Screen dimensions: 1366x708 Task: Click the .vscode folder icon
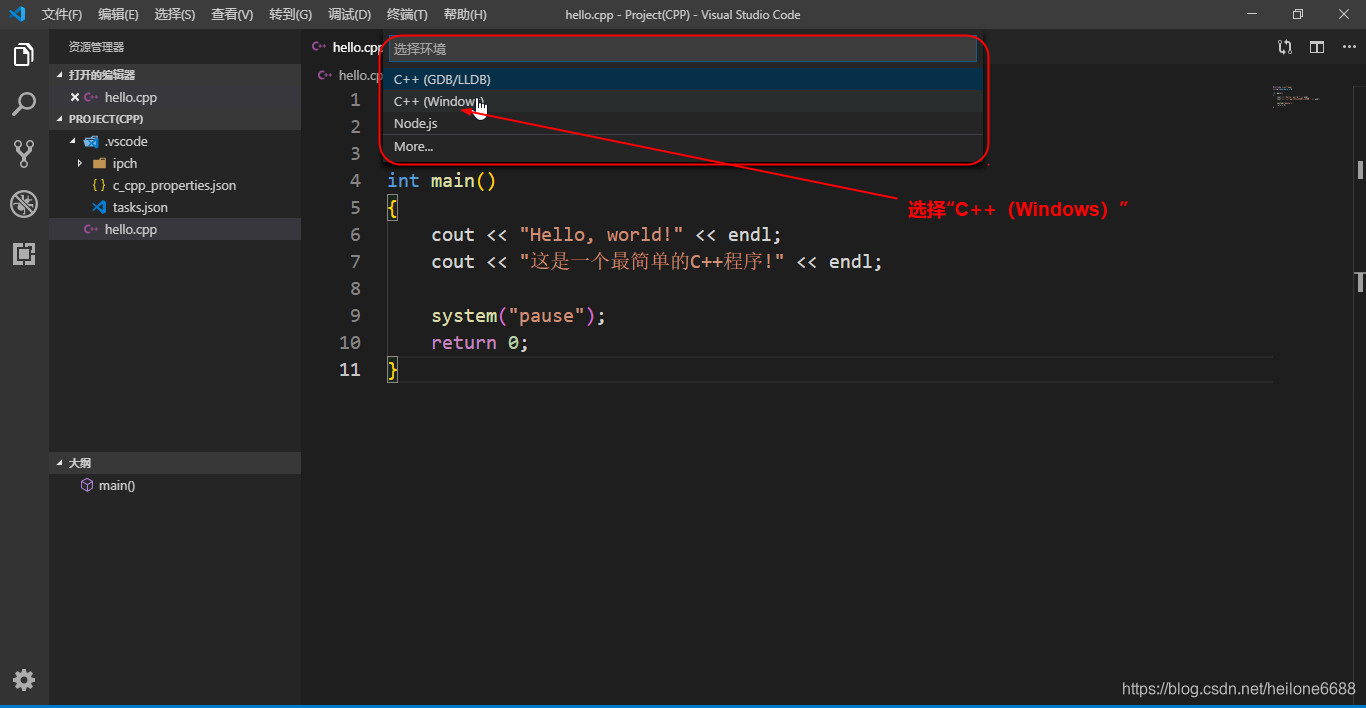[x=91, y=141]
